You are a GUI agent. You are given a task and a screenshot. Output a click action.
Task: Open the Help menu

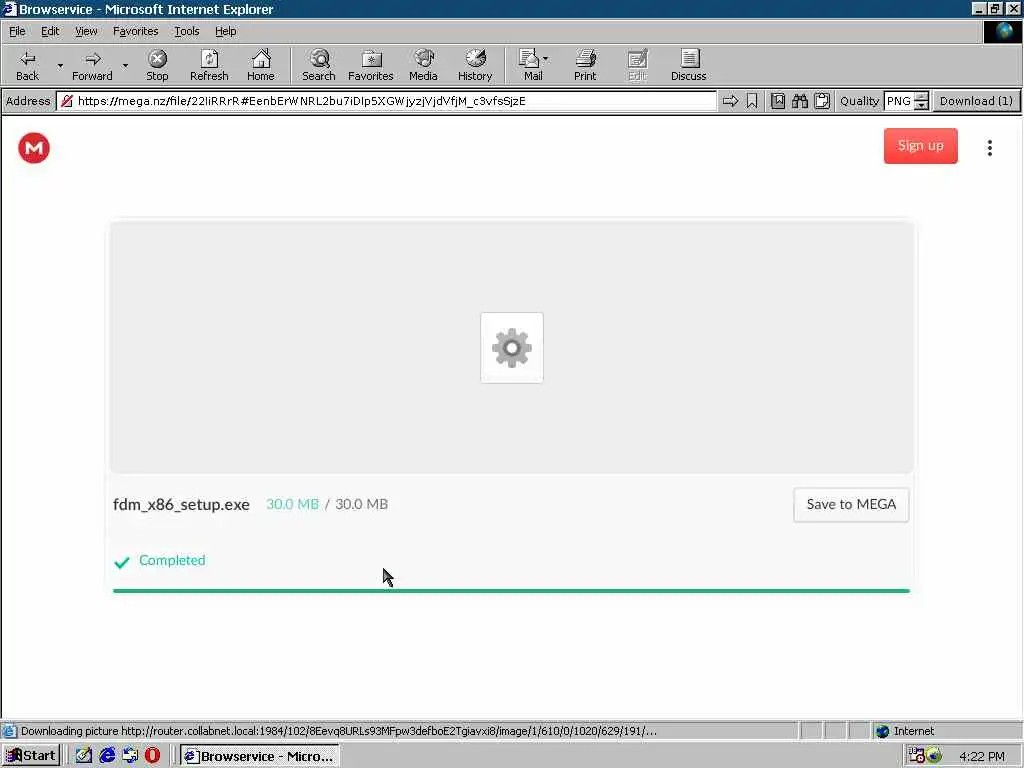(225, 31)
